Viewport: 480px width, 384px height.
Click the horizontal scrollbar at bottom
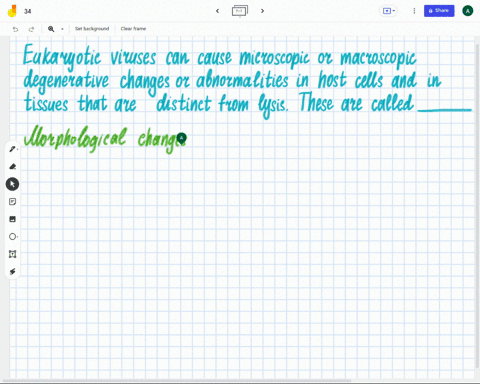tap(177, 380)
